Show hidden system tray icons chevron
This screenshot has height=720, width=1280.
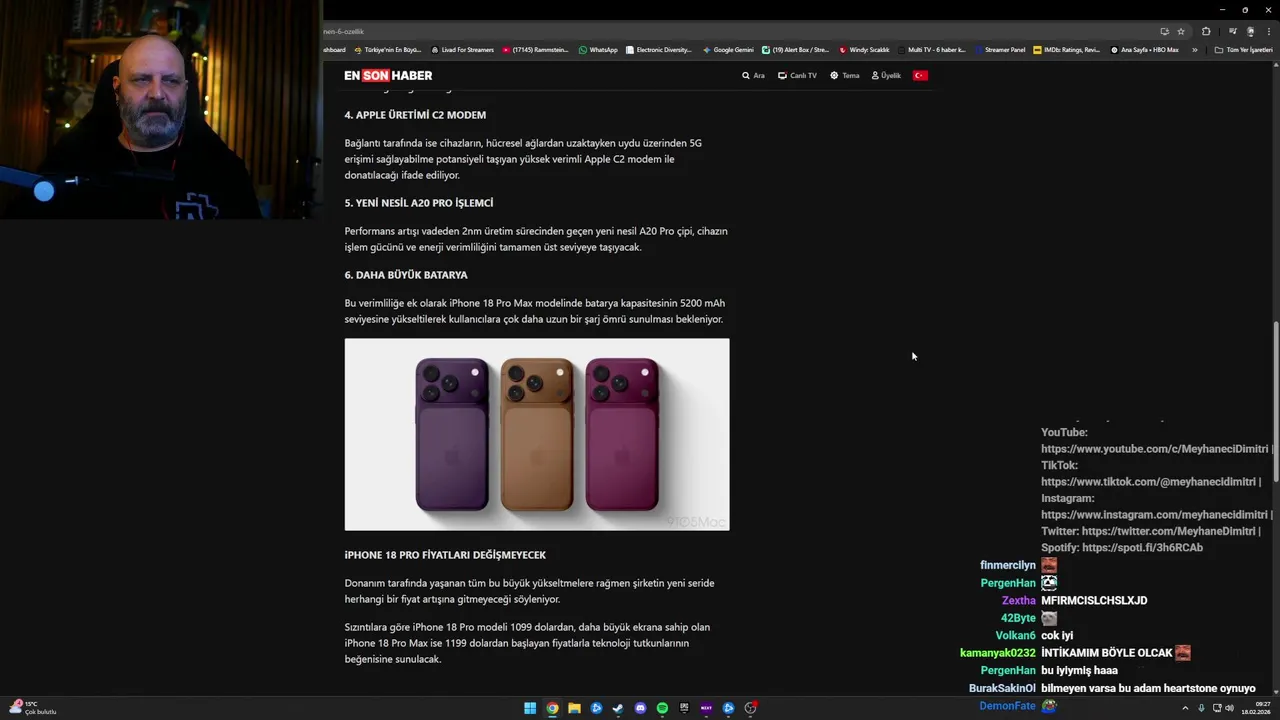point(1186,708)
